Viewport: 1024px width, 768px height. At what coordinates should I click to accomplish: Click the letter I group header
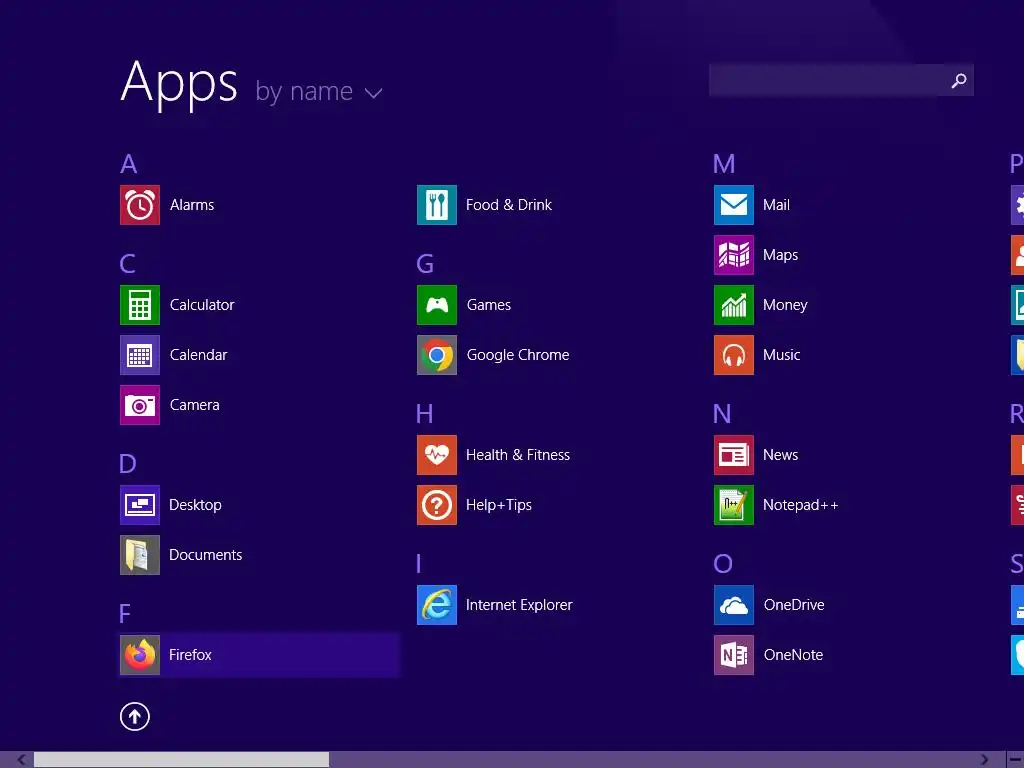click(x=419, y=564)
